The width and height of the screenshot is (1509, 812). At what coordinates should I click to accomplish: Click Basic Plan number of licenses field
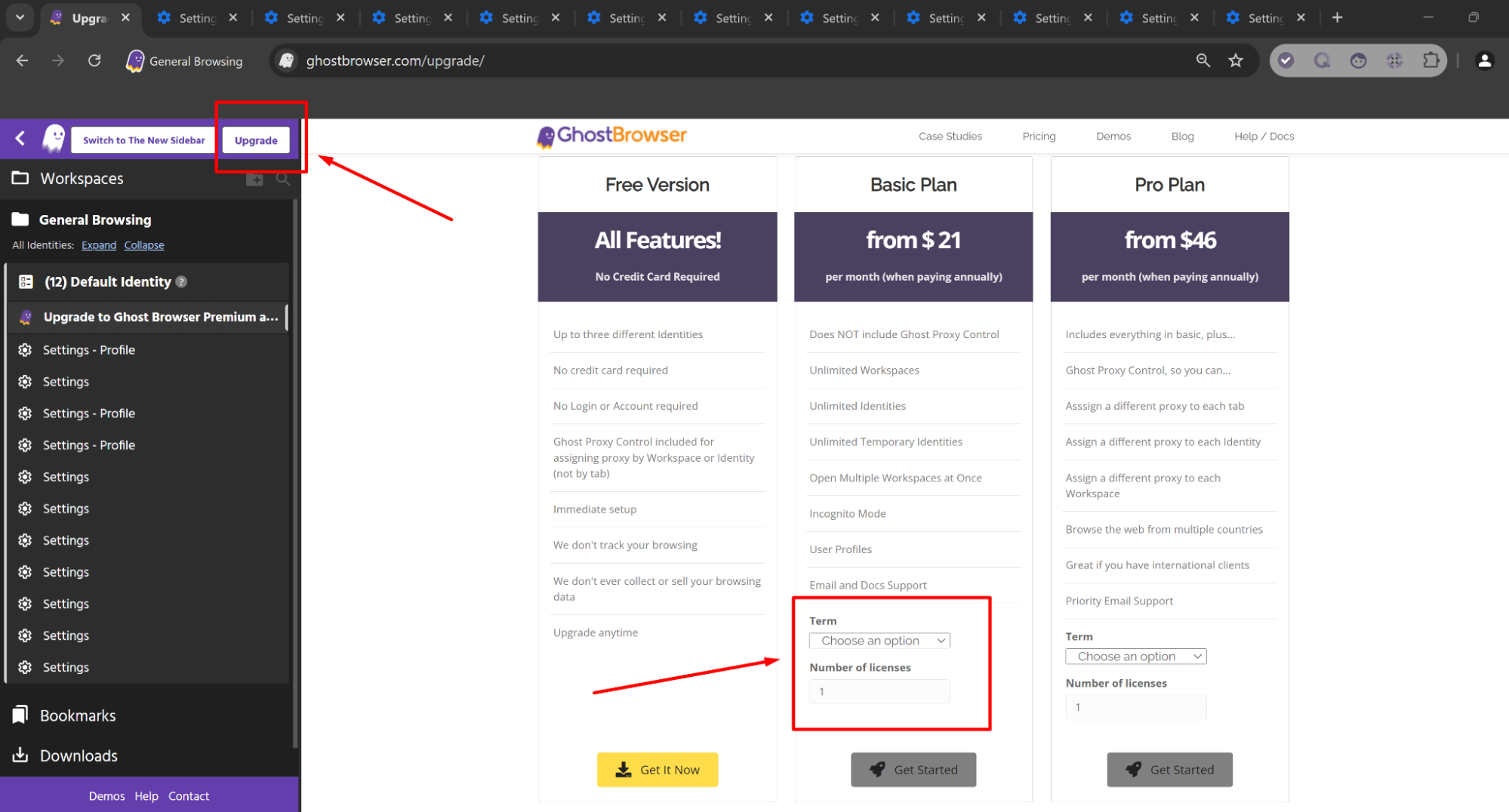pos(879,692)
